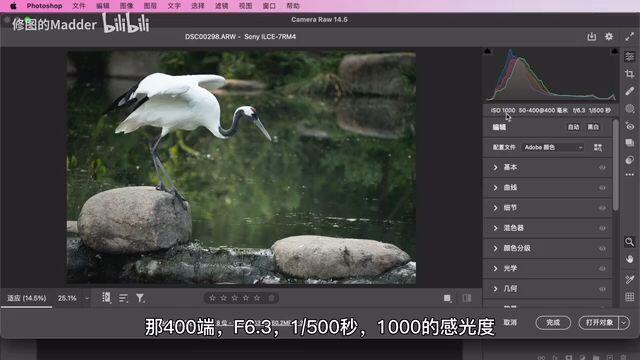Toggle the grid overlay icon
Screen dimensions: 640x360
click(x=629, y=297)
